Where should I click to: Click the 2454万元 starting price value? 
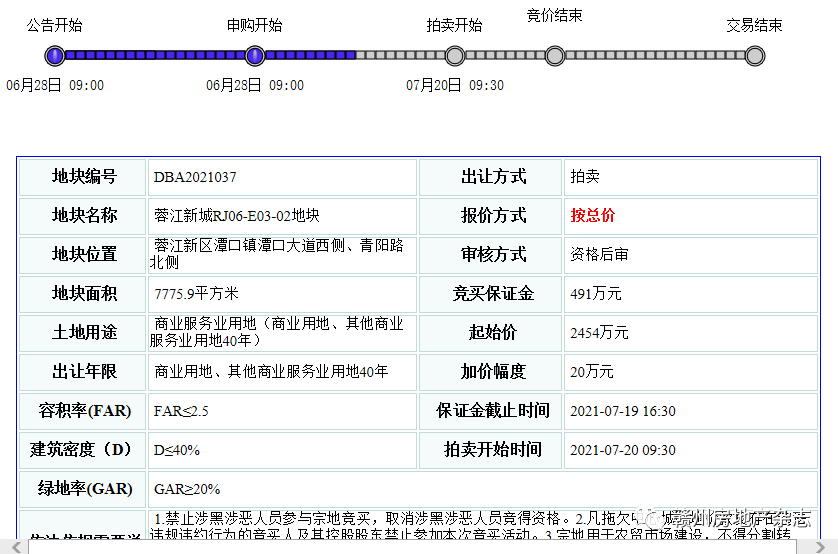(x=599, y=332)
